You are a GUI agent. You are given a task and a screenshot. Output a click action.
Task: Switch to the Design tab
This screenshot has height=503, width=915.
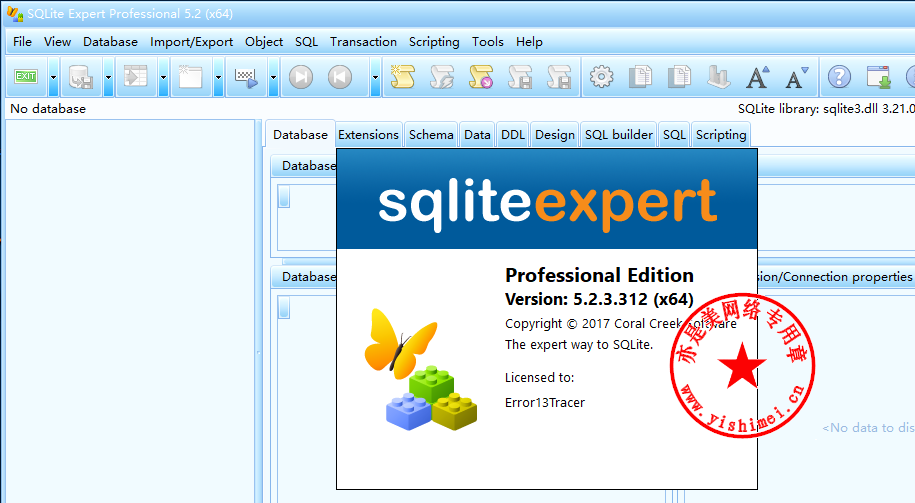tap(554, 135)
